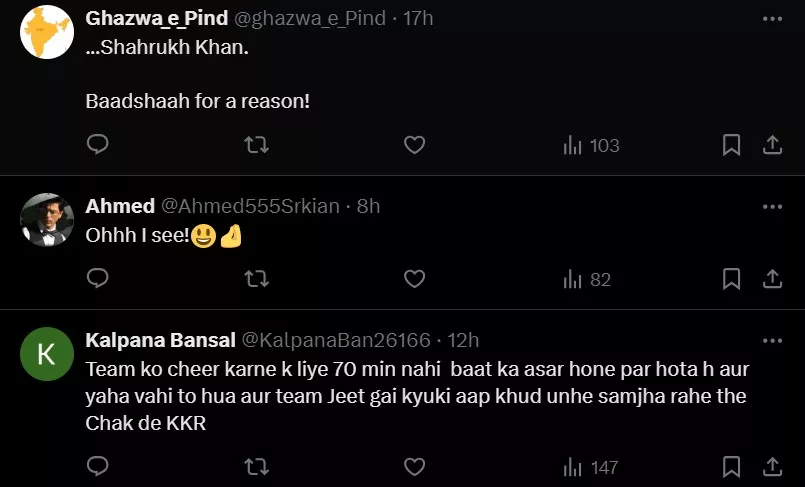Share Ahmed's tweet
805x487 pixels.
pyautogui.click(x=772, y=279)
